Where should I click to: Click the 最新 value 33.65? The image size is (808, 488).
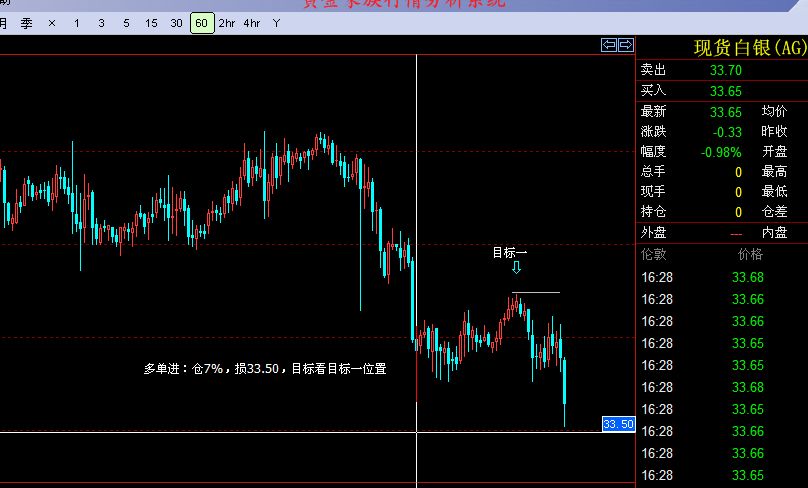point(726,112)
